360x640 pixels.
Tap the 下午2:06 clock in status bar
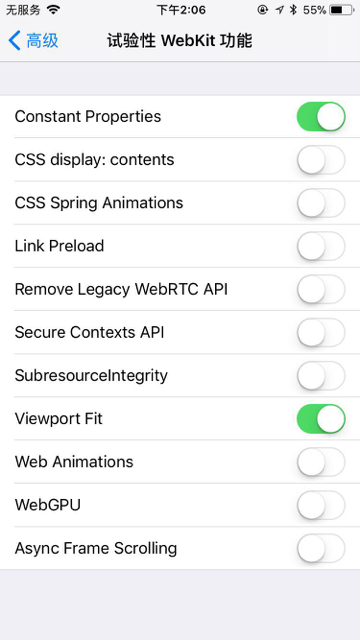181,10
